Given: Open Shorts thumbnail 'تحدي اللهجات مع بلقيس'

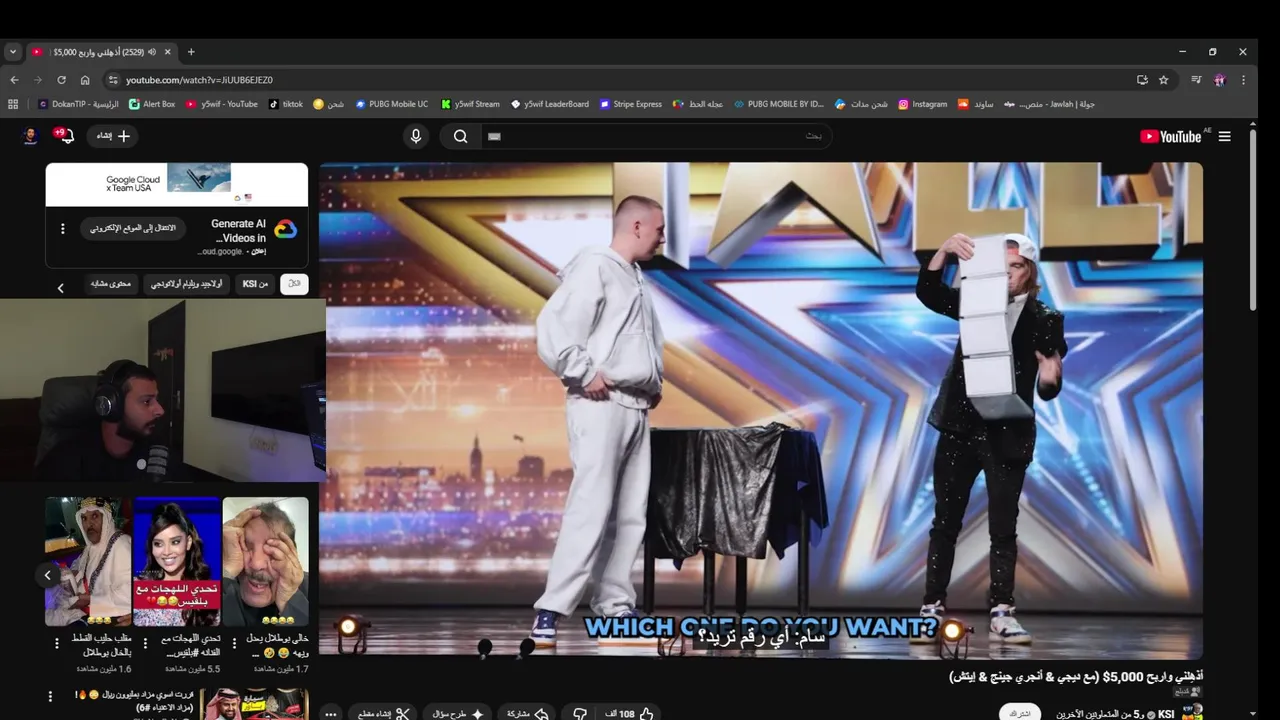Looking at the screenshot, I should tap(177, 561).
